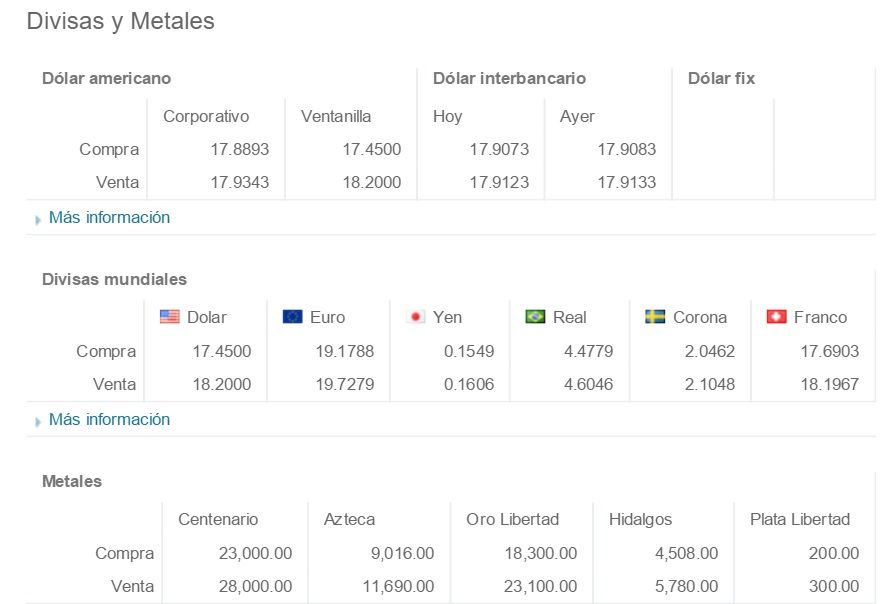Click the Swiss flag next to Franco

[775, 317]
